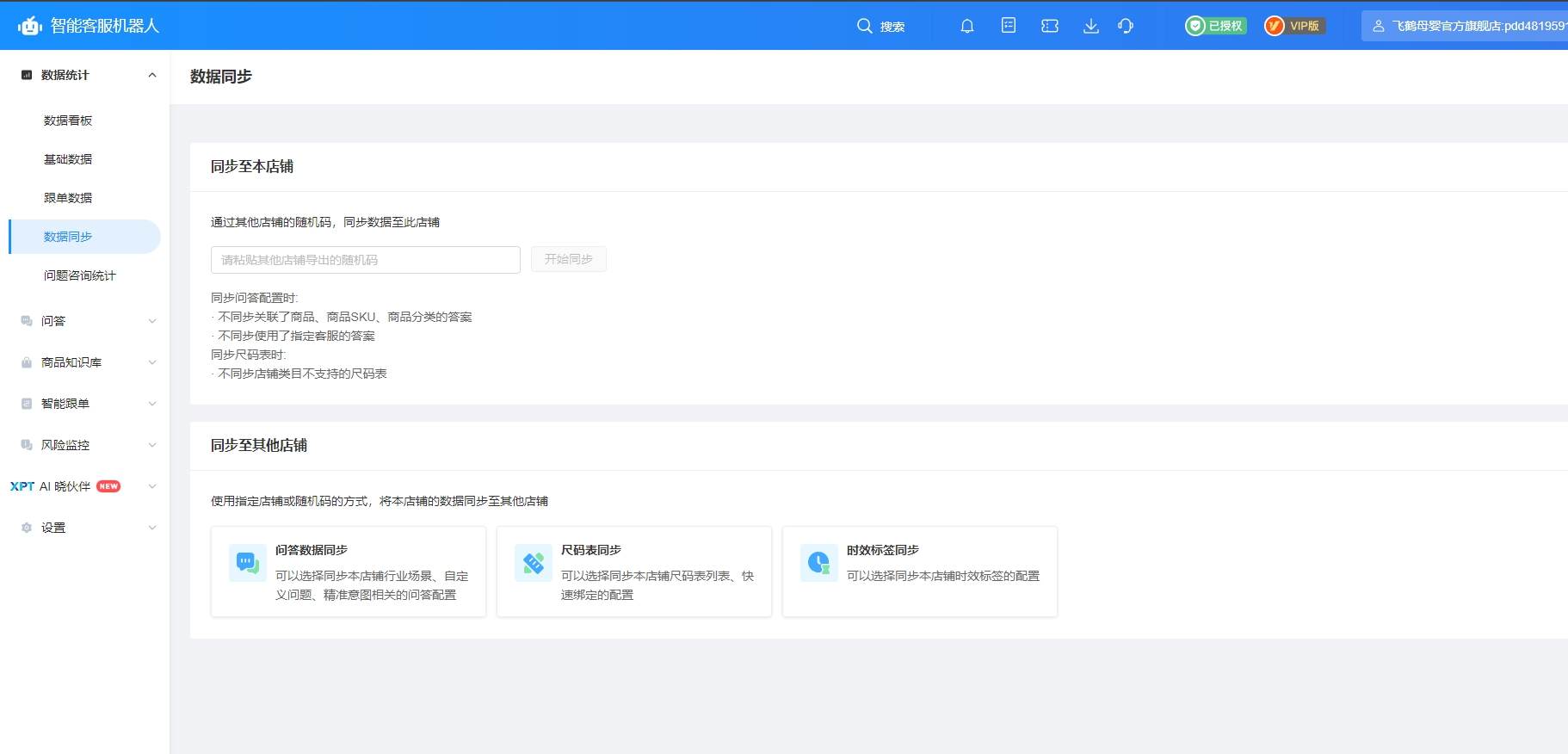Click the XPT logo in sidebar
The image size is (1568, 754).
(x=22, y=486)
